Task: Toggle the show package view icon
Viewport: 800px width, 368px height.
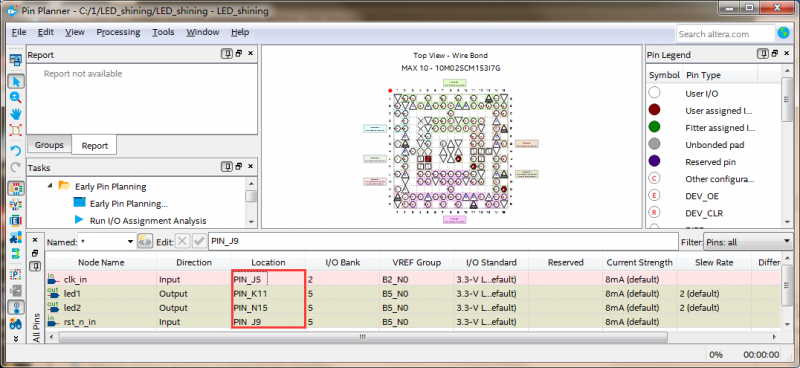Action: [16, 188]
